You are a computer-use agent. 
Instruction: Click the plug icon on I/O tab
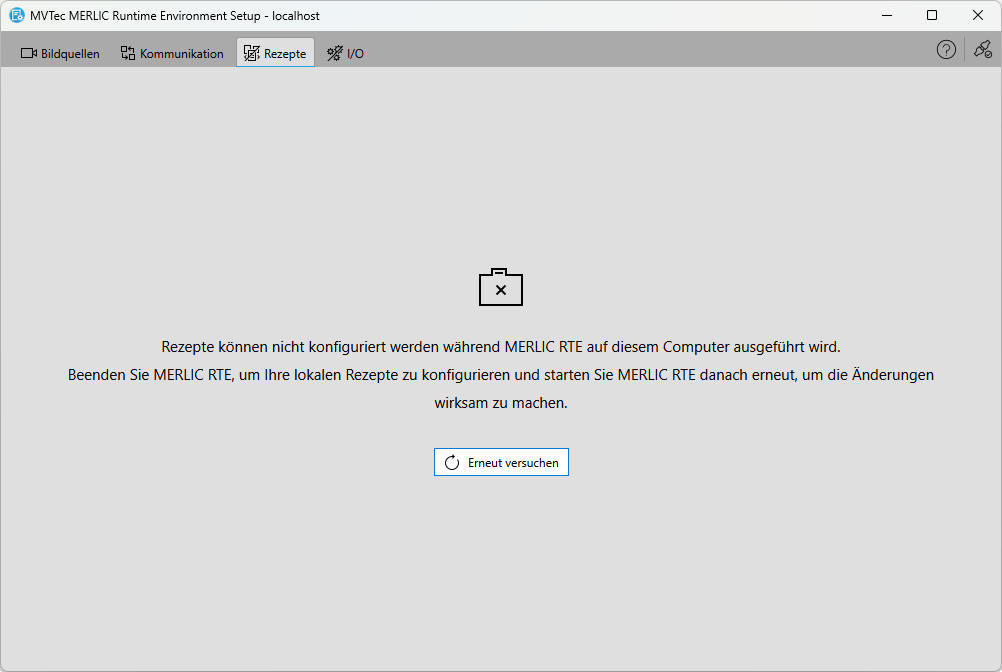click(x=334, y=53)
